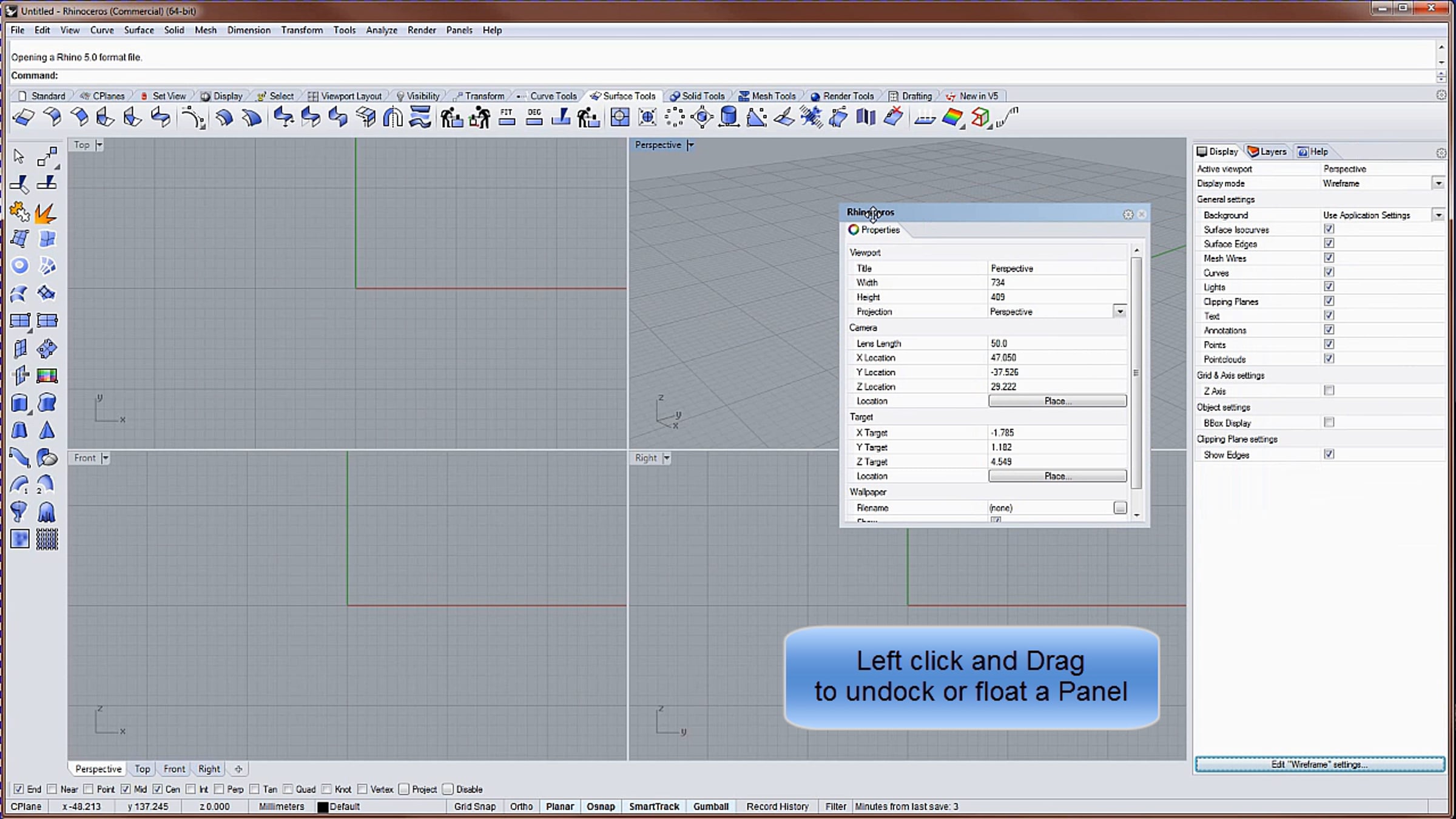
Task: Switch to the Curve Tools toolbar tab
Action: point(547,96)
